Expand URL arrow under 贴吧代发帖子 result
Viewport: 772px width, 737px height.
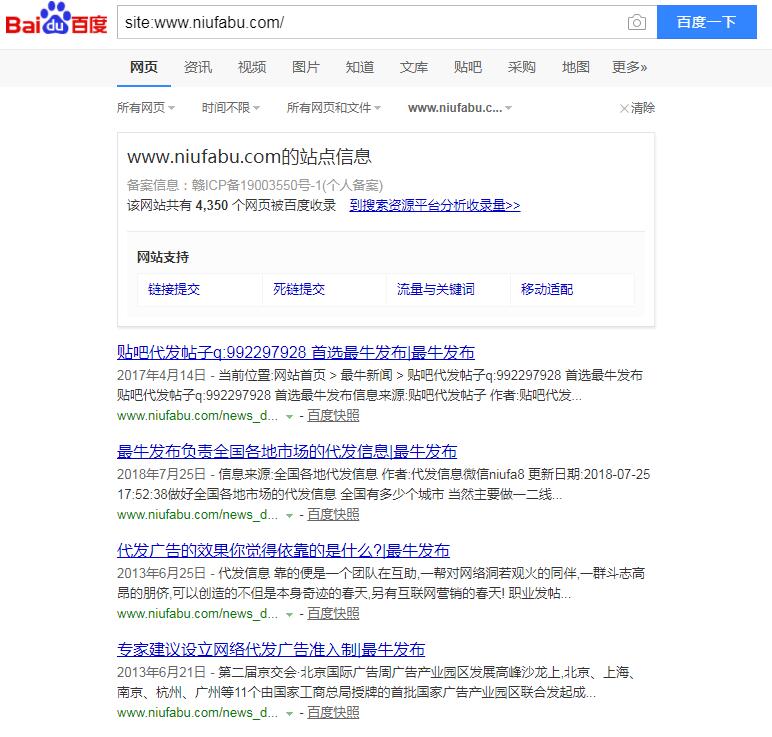[x=290, y=417]
